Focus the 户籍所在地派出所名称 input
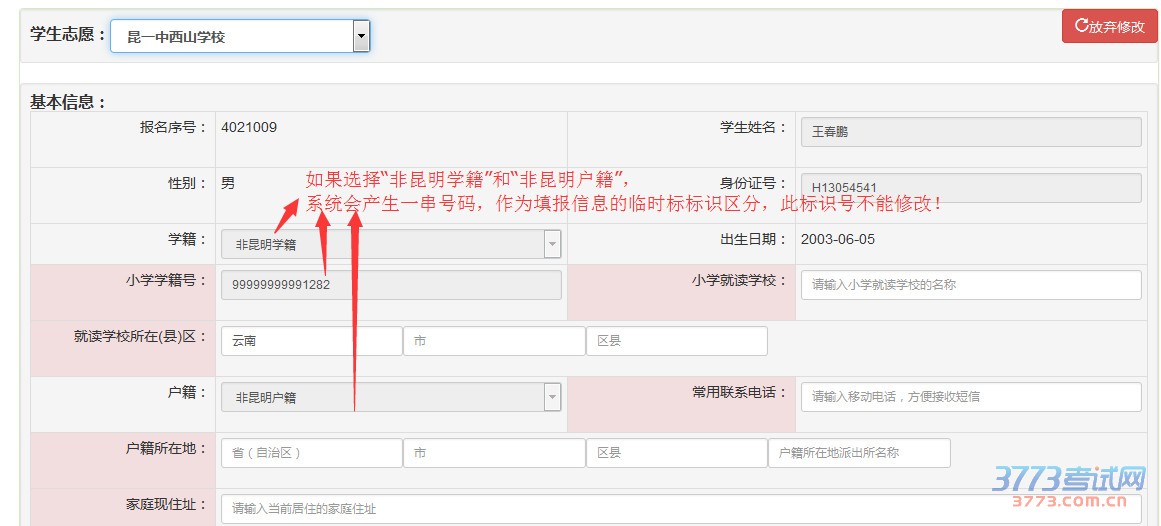The image size is (1161, 526). (859, 453)
